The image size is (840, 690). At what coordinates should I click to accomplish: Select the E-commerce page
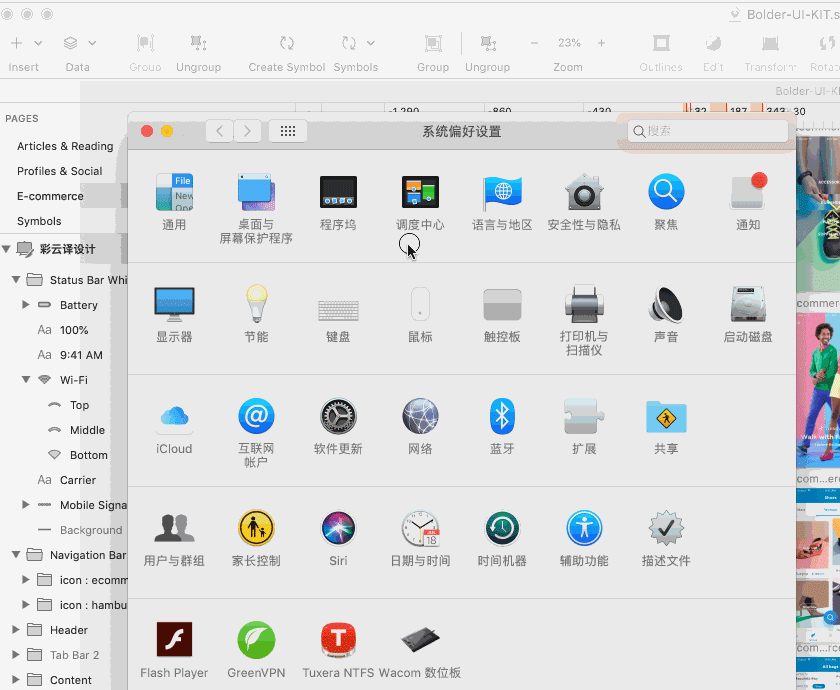coord(50,196)
